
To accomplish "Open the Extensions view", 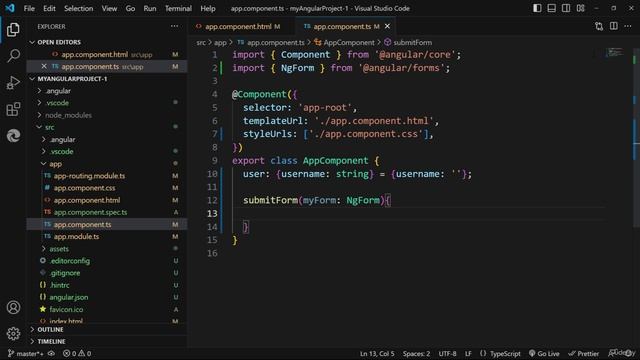I will tap(13, 109).
